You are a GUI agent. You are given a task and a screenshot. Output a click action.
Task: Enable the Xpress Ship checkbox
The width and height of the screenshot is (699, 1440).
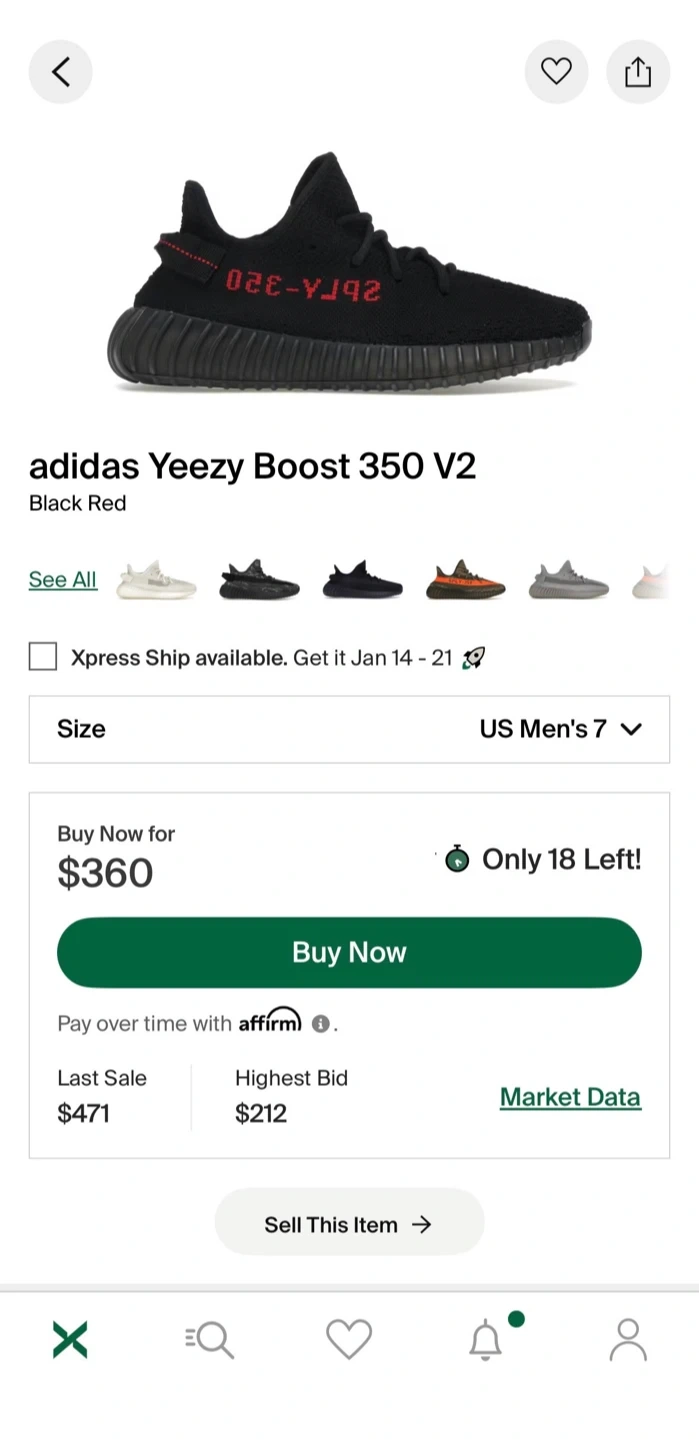tap(43, 657)
